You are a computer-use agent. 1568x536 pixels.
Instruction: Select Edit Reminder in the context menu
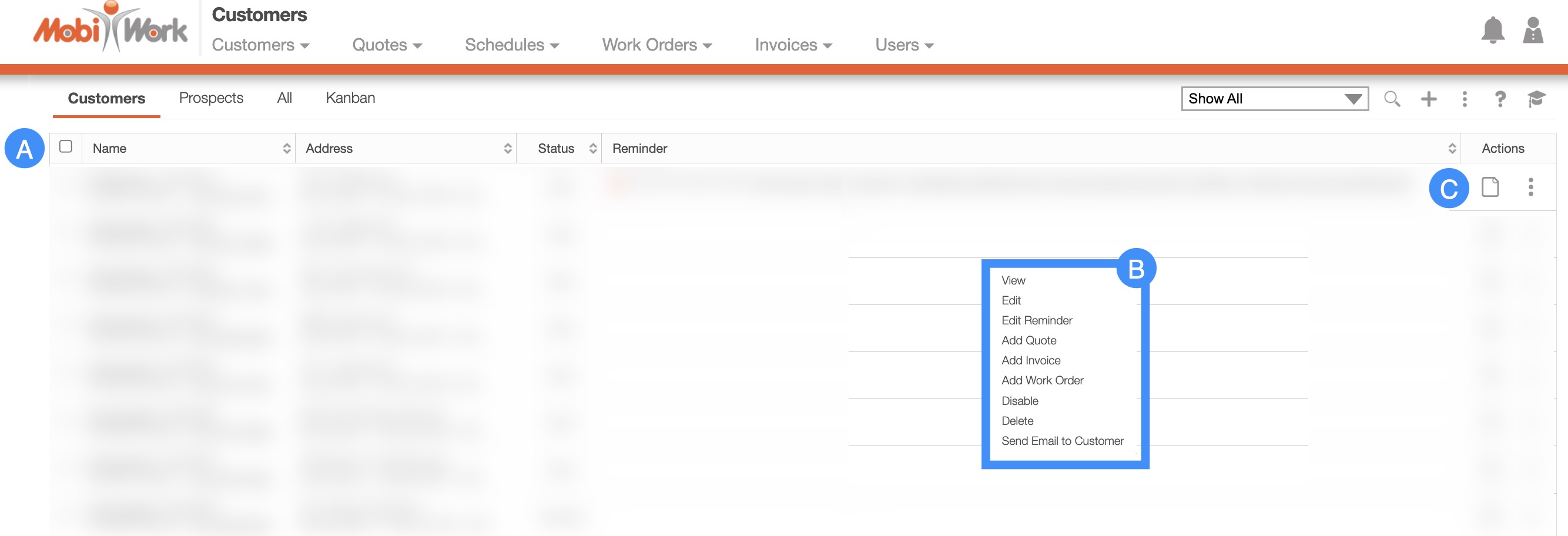click(1037, 321)
